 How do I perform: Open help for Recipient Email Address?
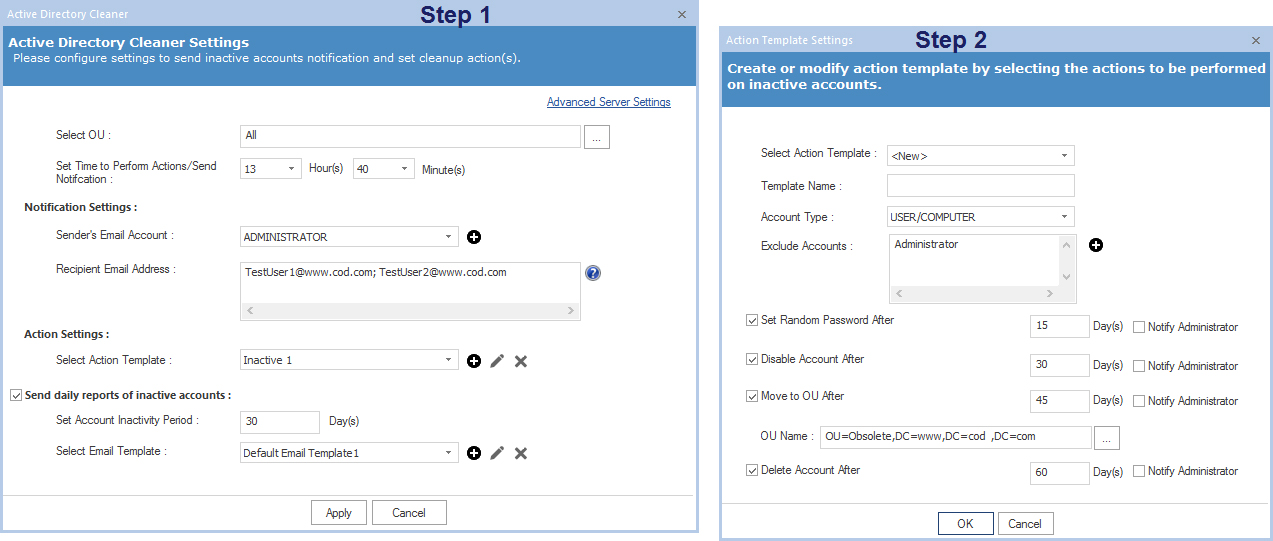593,272
